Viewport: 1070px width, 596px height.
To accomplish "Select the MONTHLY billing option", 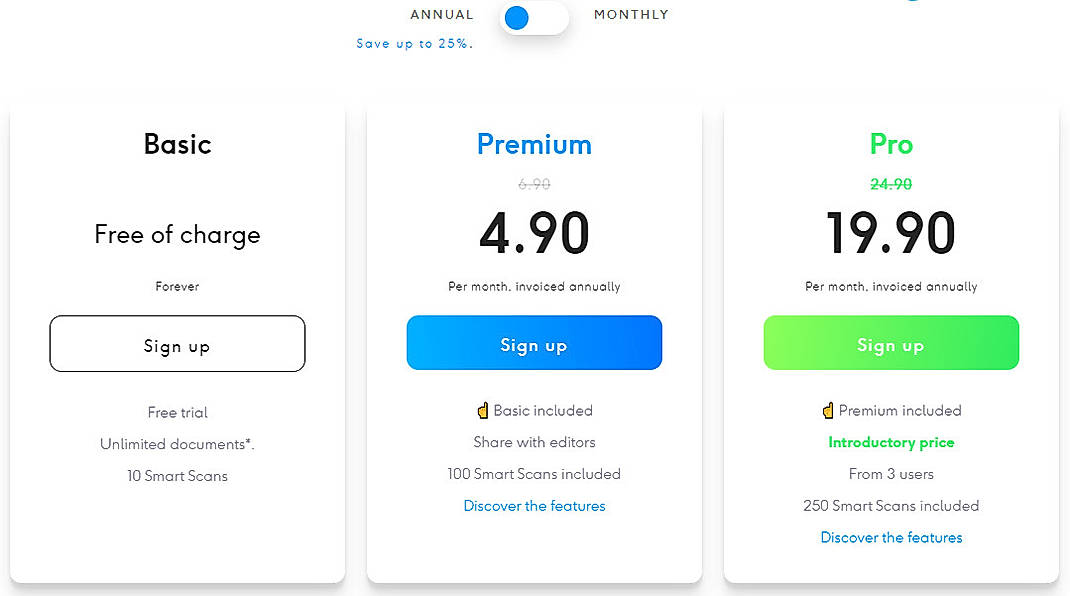I will point(631,14).
